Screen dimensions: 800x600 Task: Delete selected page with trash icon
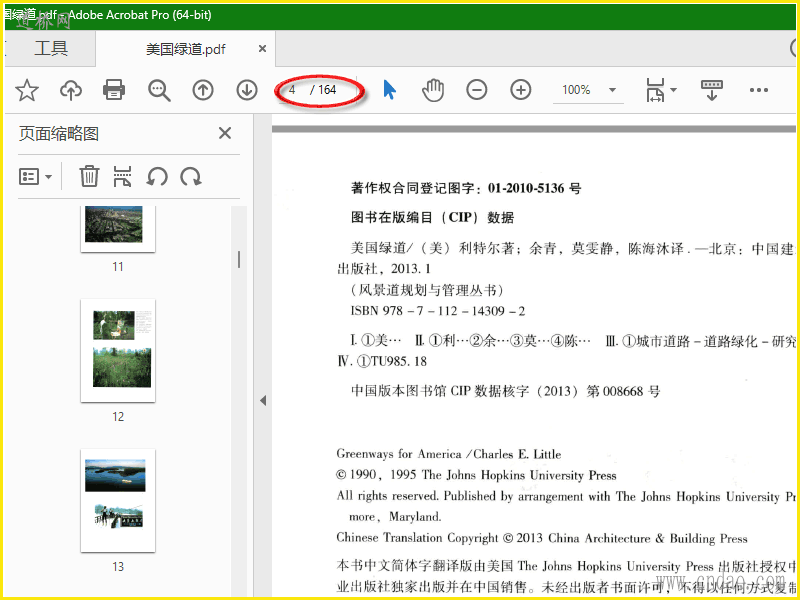89,177
